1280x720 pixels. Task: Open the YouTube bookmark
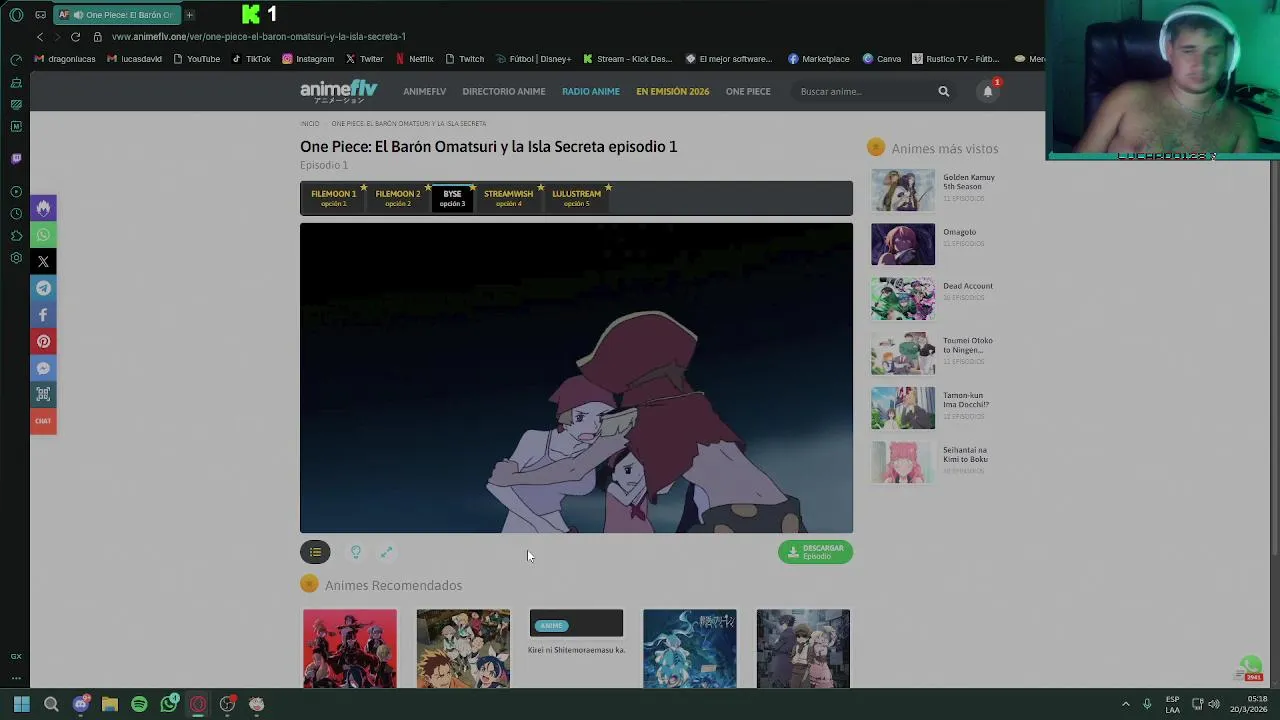(x=196, y=59)
